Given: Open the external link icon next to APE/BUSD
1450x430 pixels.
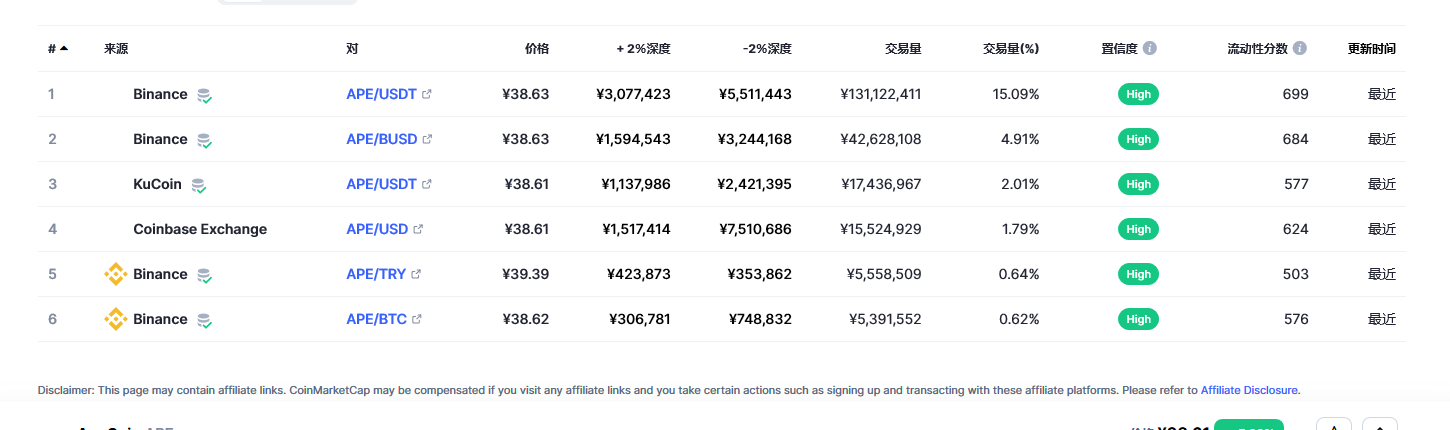Looking at the screenshot, I should tap(428, 139).
